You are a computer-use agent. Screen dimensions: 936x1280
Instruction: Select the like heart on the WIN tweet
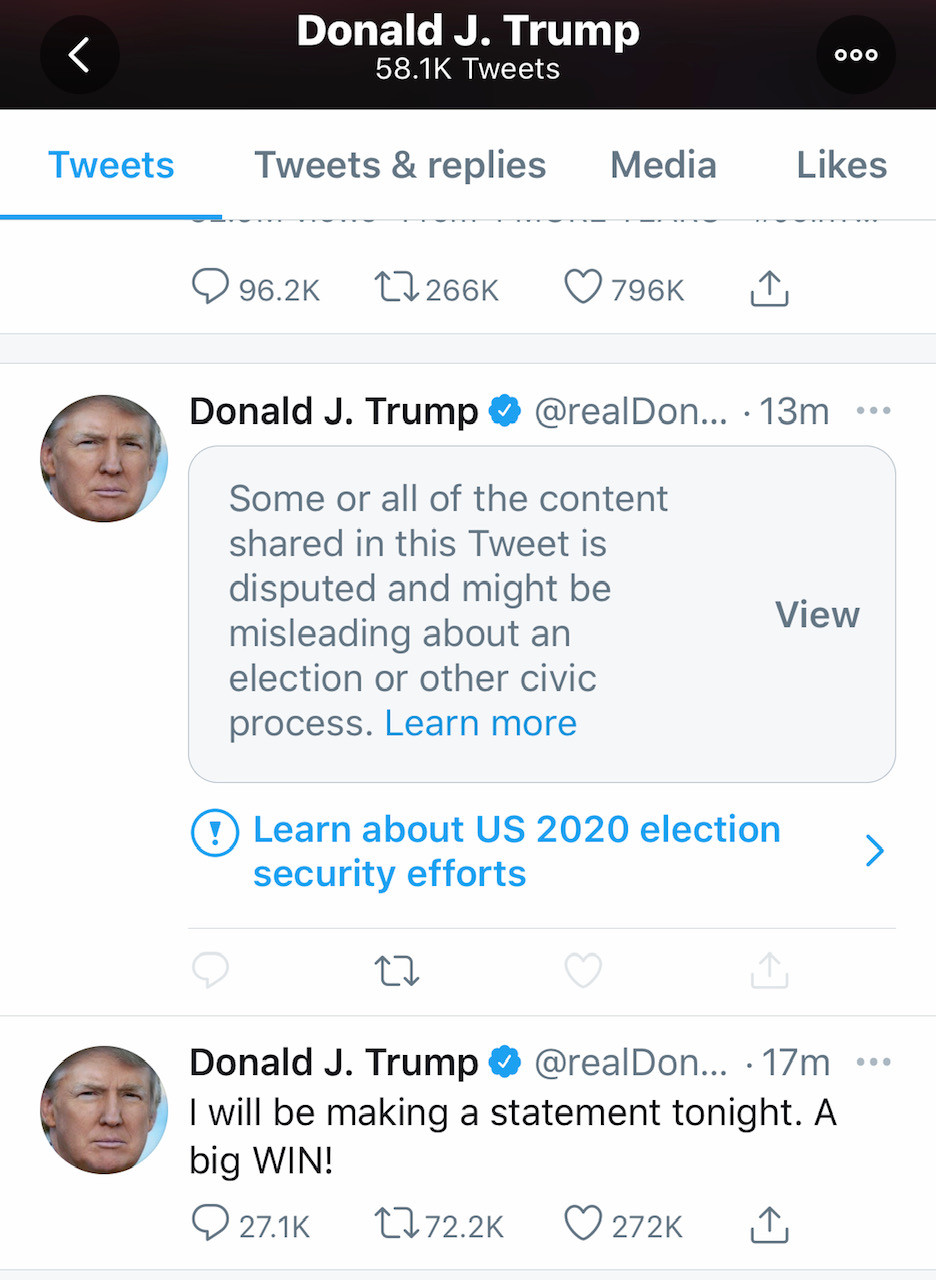[583, 1224]
